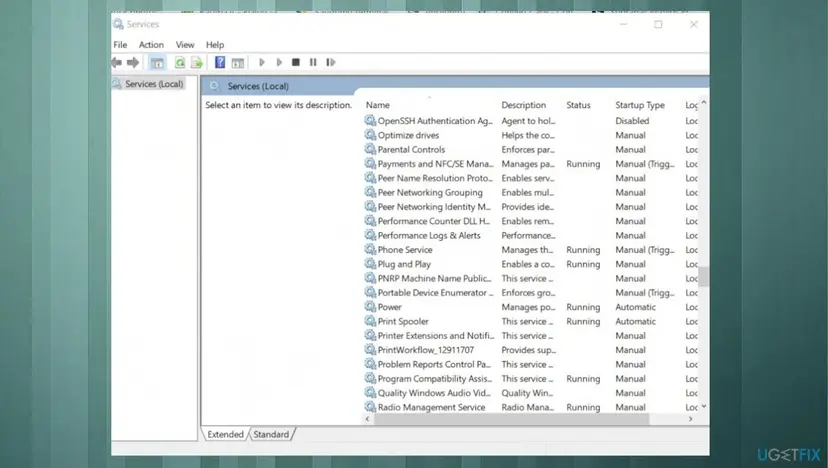Open the Help menu
This screenshot has width=828, height=468.
coord(215,45)
